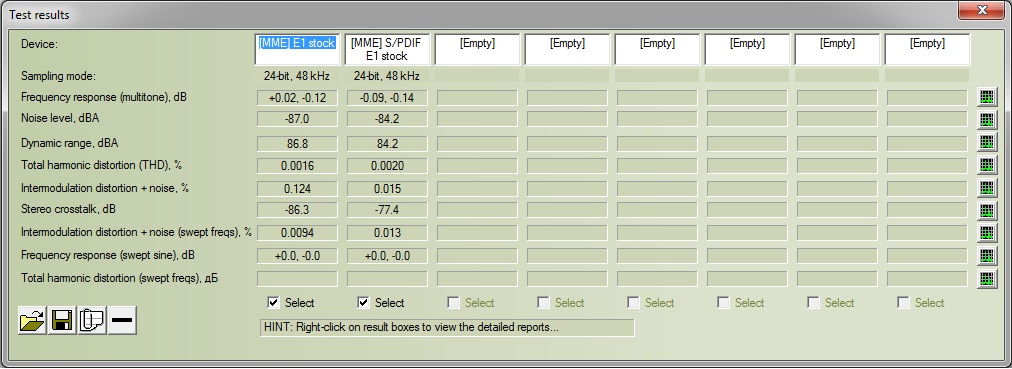Click the 86.8 dynamic range value

[x=297, y=143]
